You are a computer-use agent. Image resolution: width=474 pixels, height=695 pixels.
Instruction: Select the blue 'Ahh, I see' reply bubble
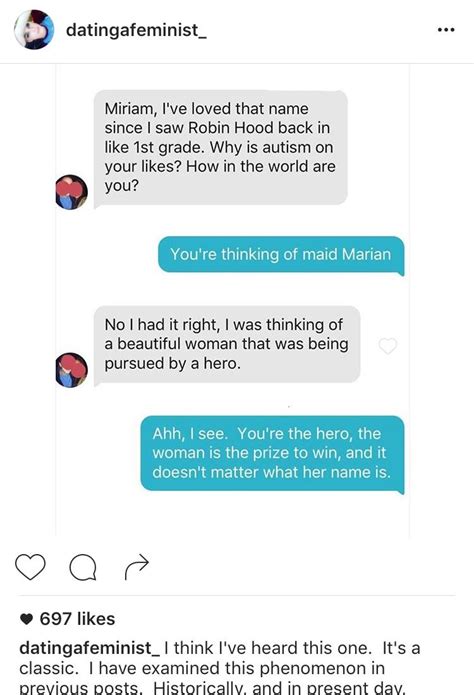tap(272, 453)
